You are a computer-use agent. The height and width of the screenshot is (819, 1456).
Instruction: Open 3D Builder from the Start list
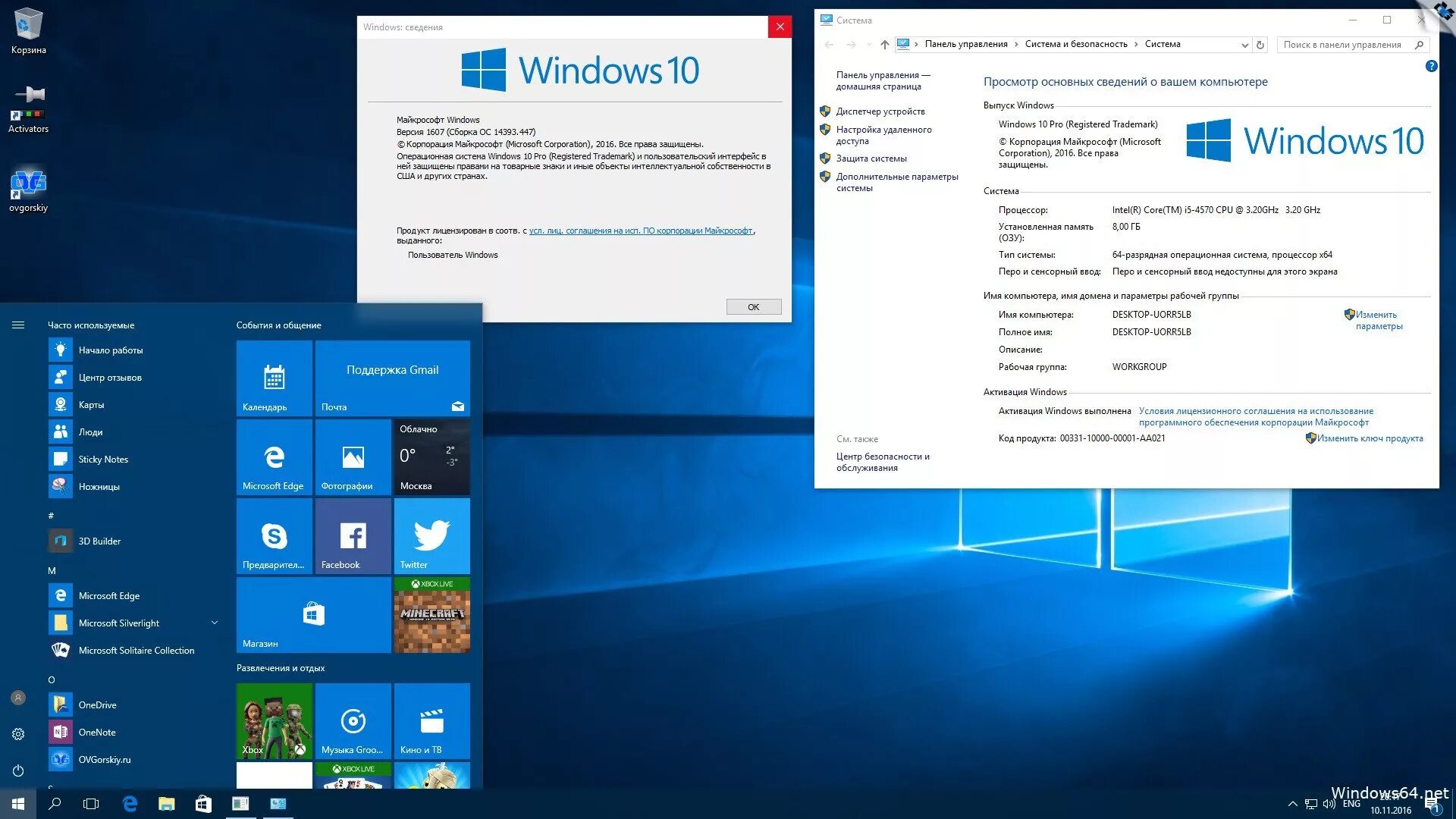[x=133, y=541]
